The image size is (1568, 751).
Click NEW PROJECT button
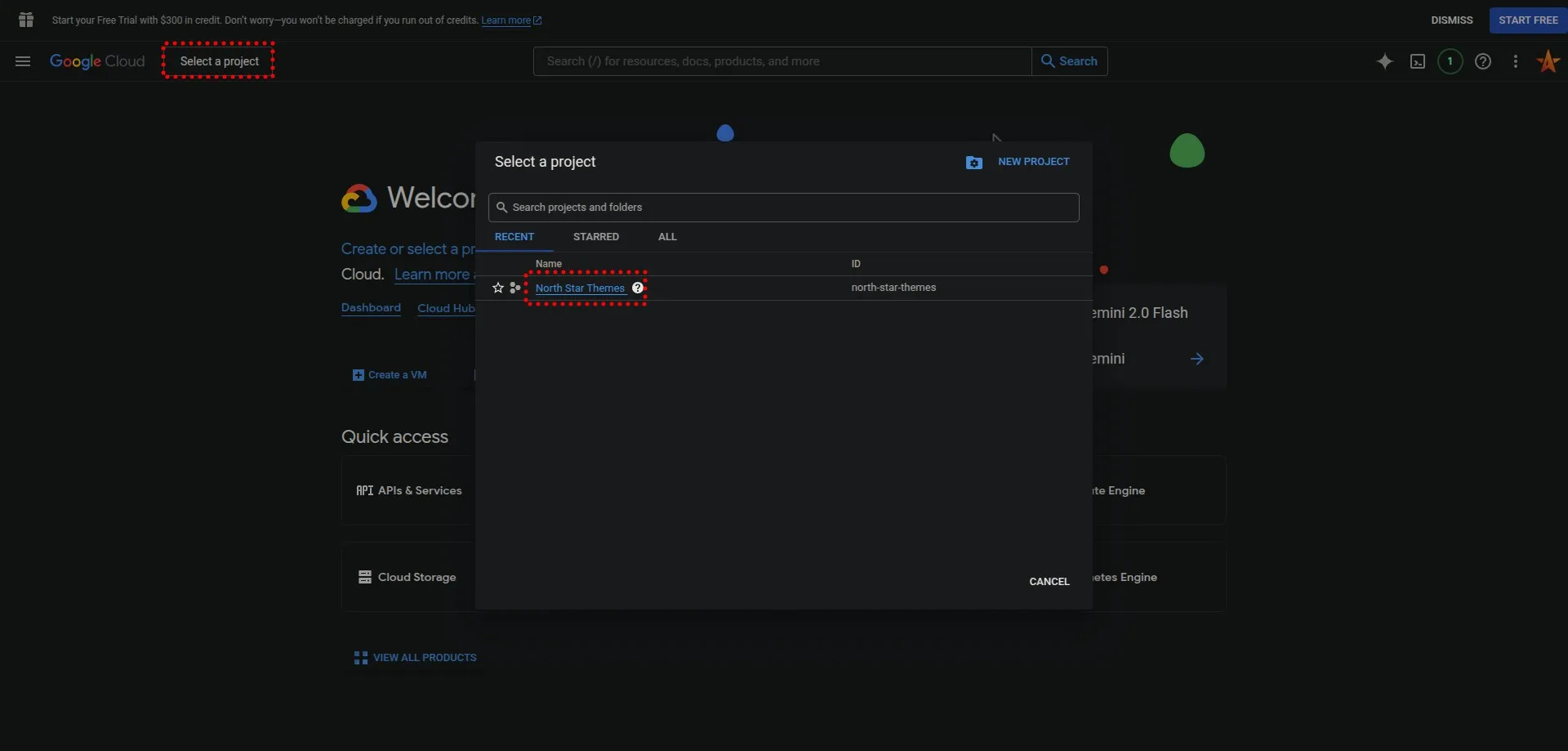tap(1033, 162)
